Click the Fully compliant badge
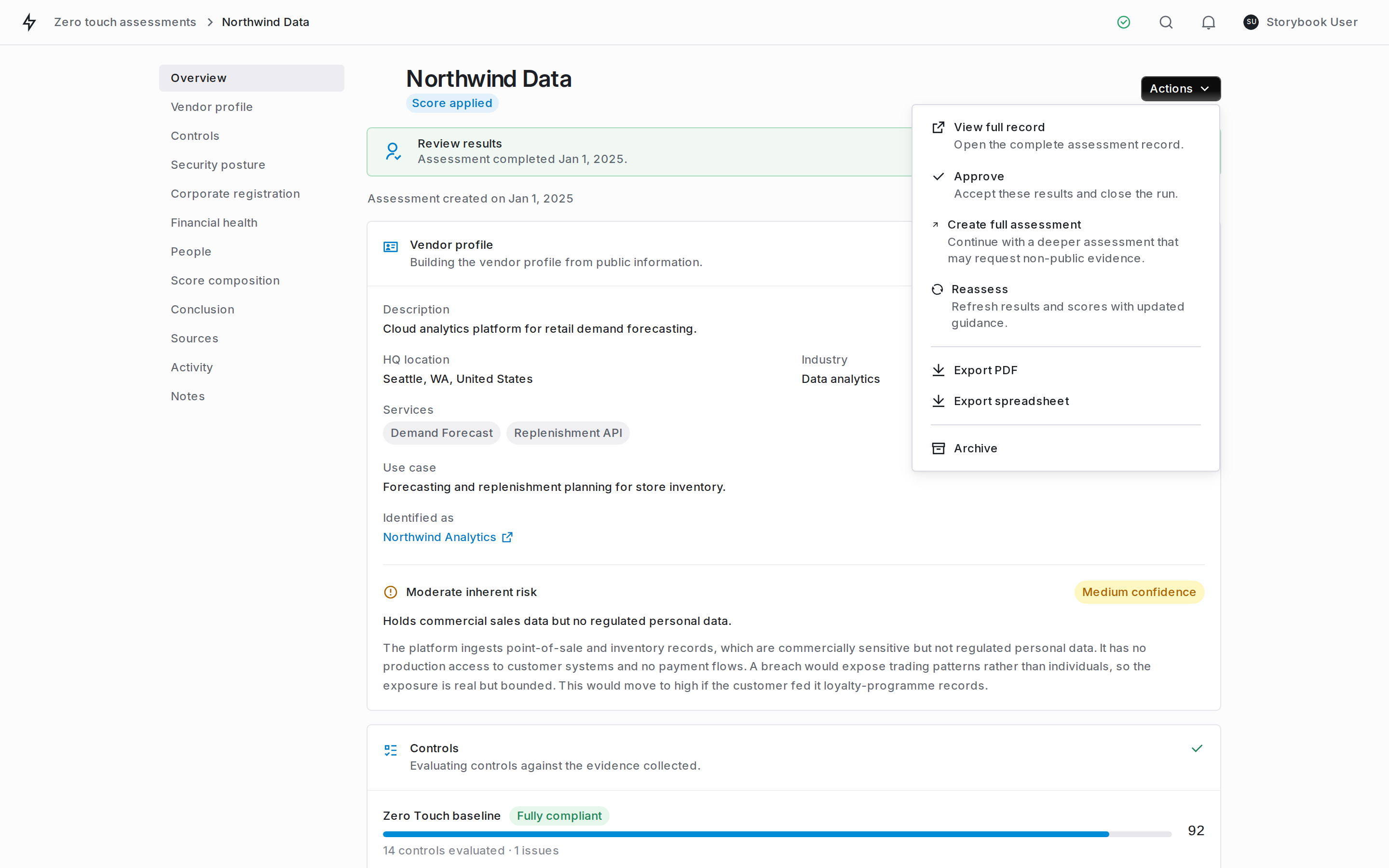Viewport: 1389px width, 868px height. tap(559, 816)
